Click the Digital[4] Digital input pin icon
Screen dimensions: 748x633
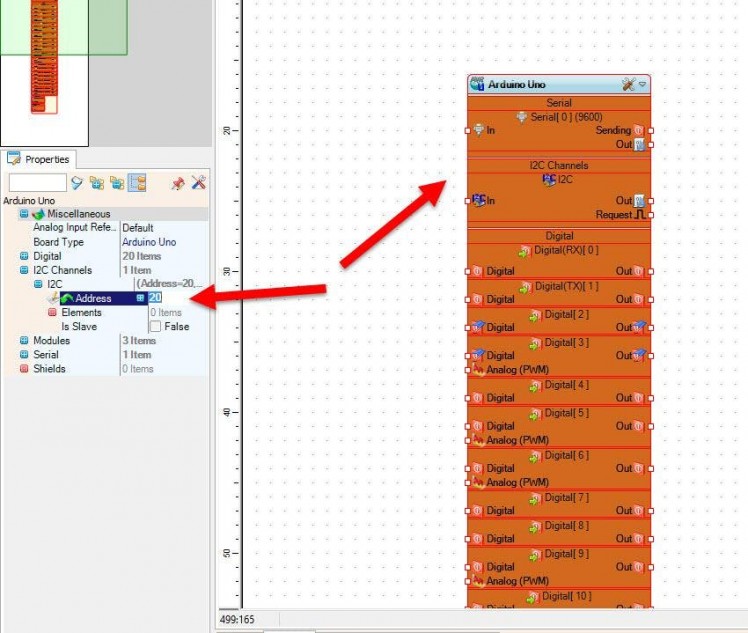[x=478, y=398]
